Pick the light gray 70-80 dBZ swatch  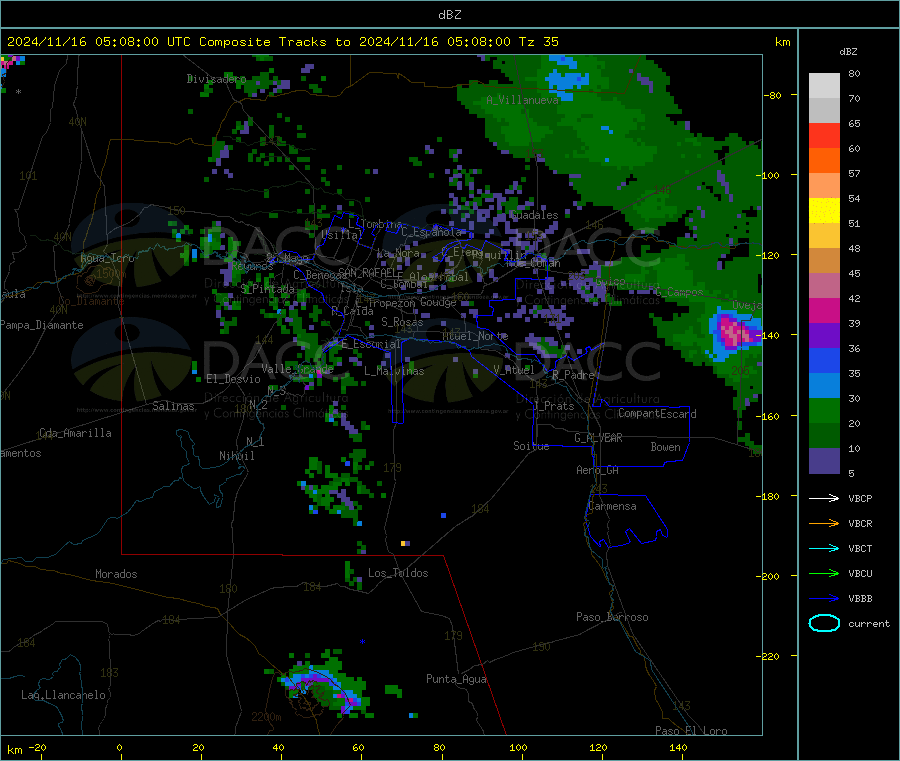tap(824, 86)
